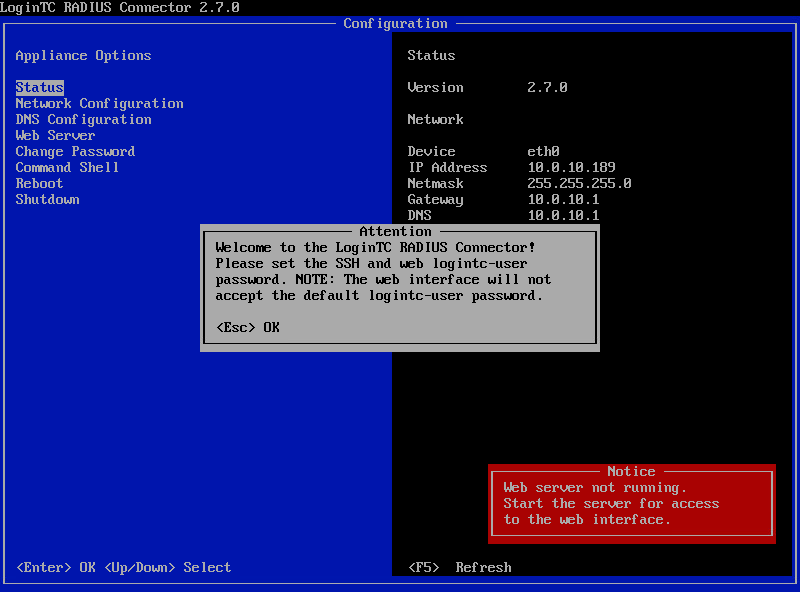
Task: Choose the Change Password option
Action: click(75, 152)
